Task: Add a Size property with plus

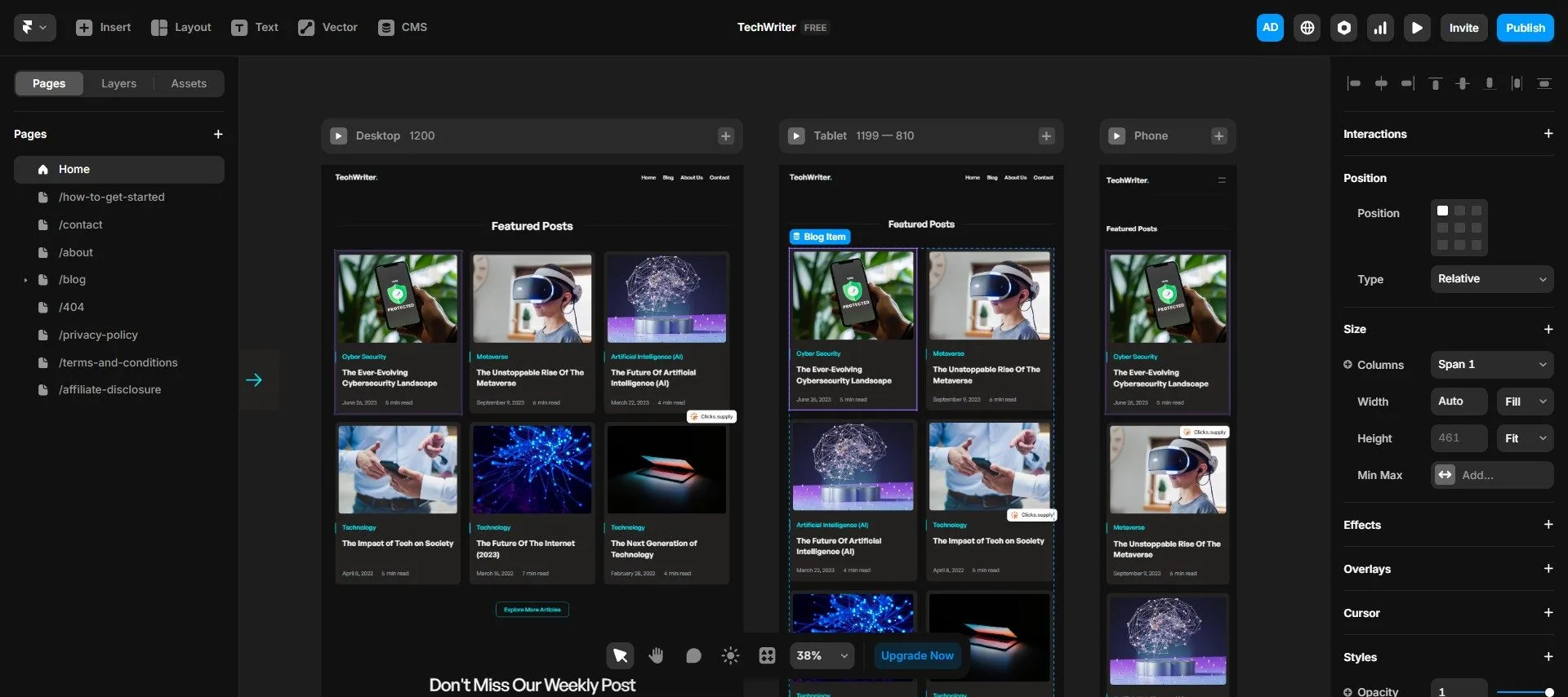Action: coord(1548,330)
